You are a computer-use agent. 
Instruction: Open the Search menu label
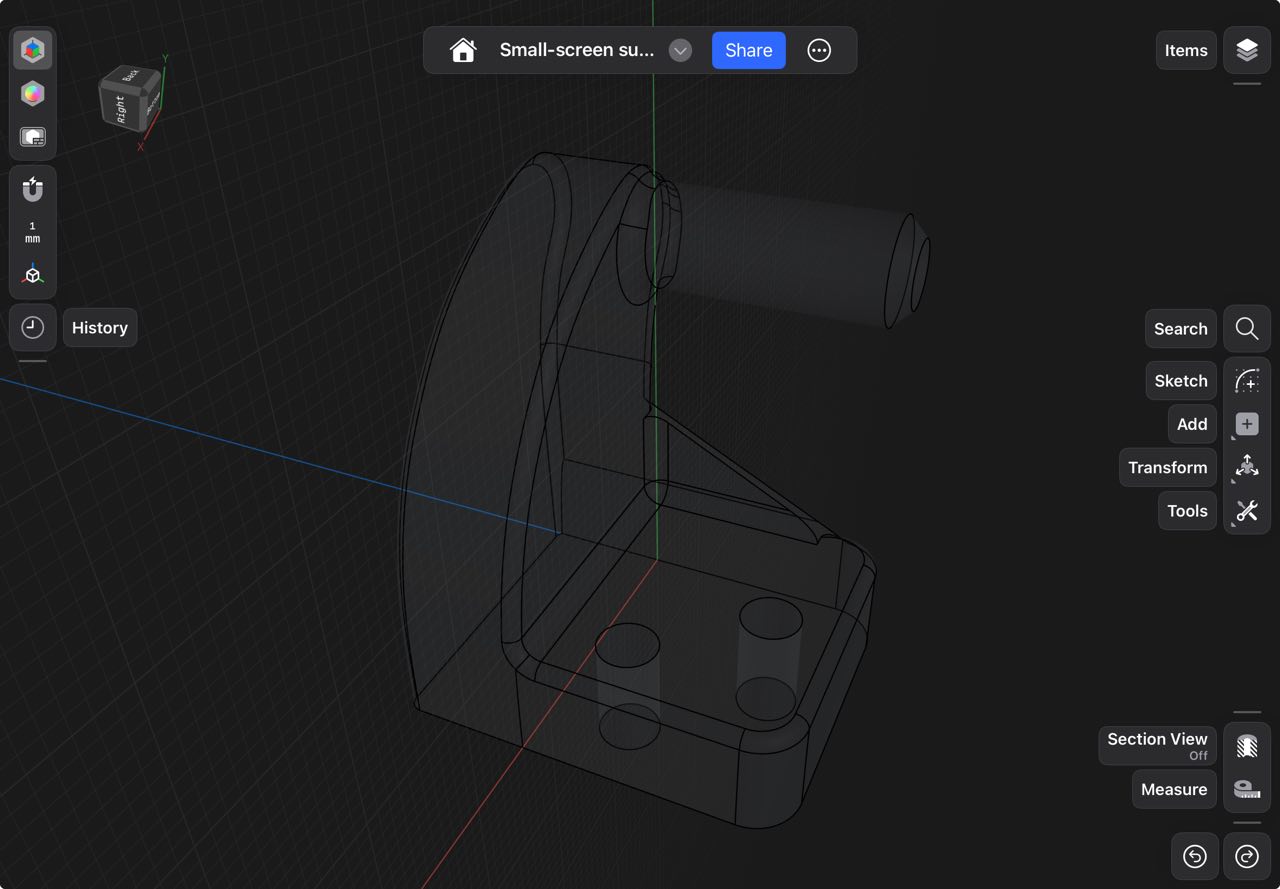pyautogui.click(x=1180, y=329)
